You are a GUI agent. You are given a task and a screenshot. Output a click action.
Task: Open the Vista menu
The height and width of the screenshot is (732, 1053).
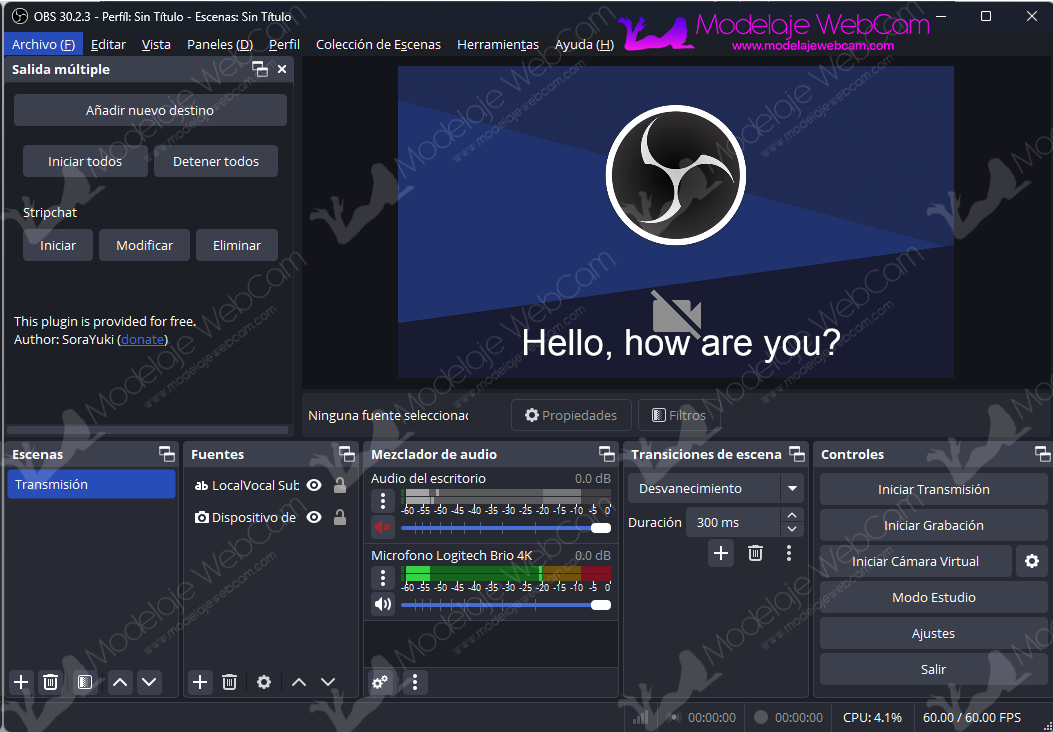[156, 44]
